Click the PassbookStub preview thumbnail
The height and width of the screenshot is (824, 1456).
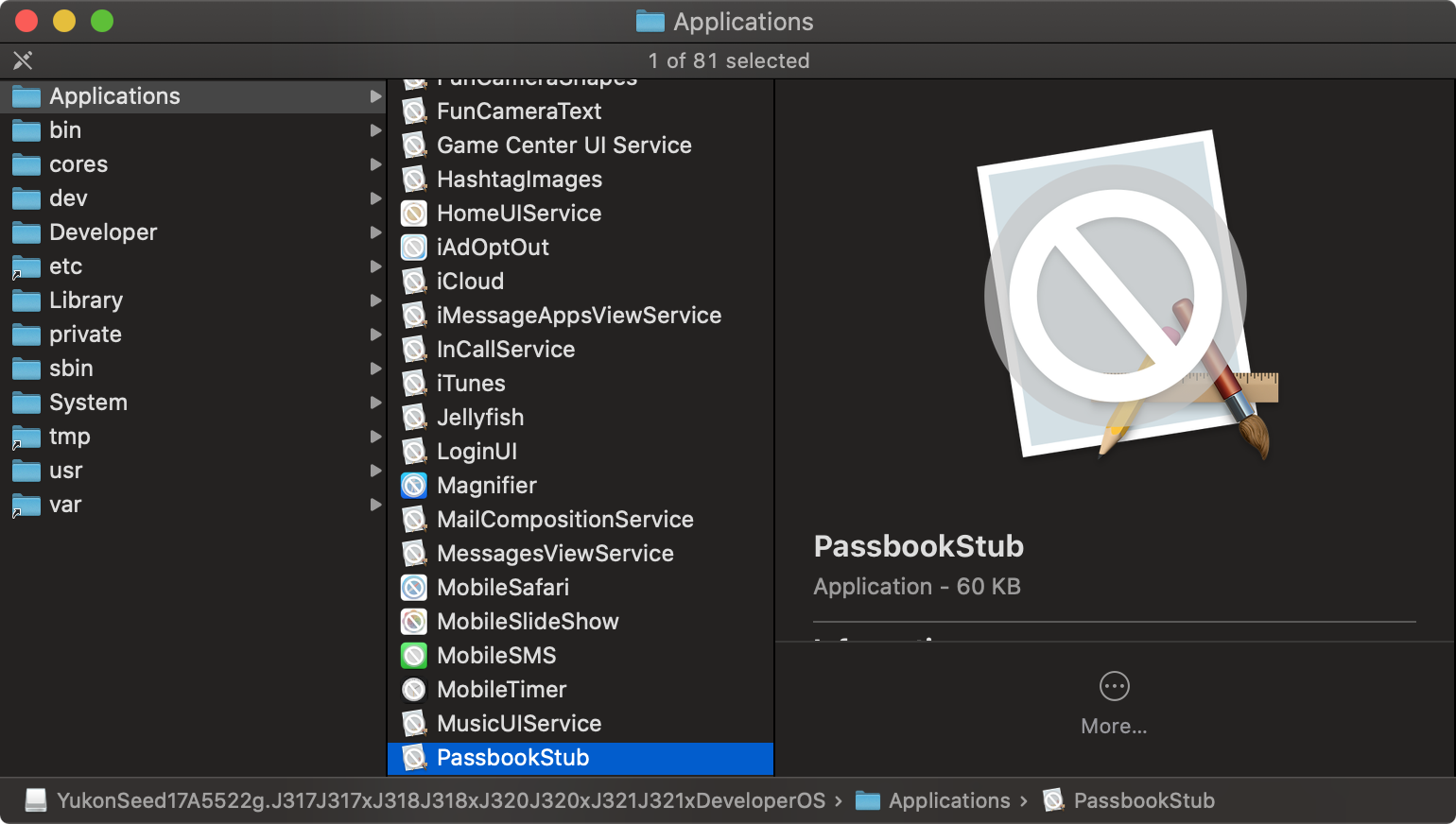(1127, 296)
